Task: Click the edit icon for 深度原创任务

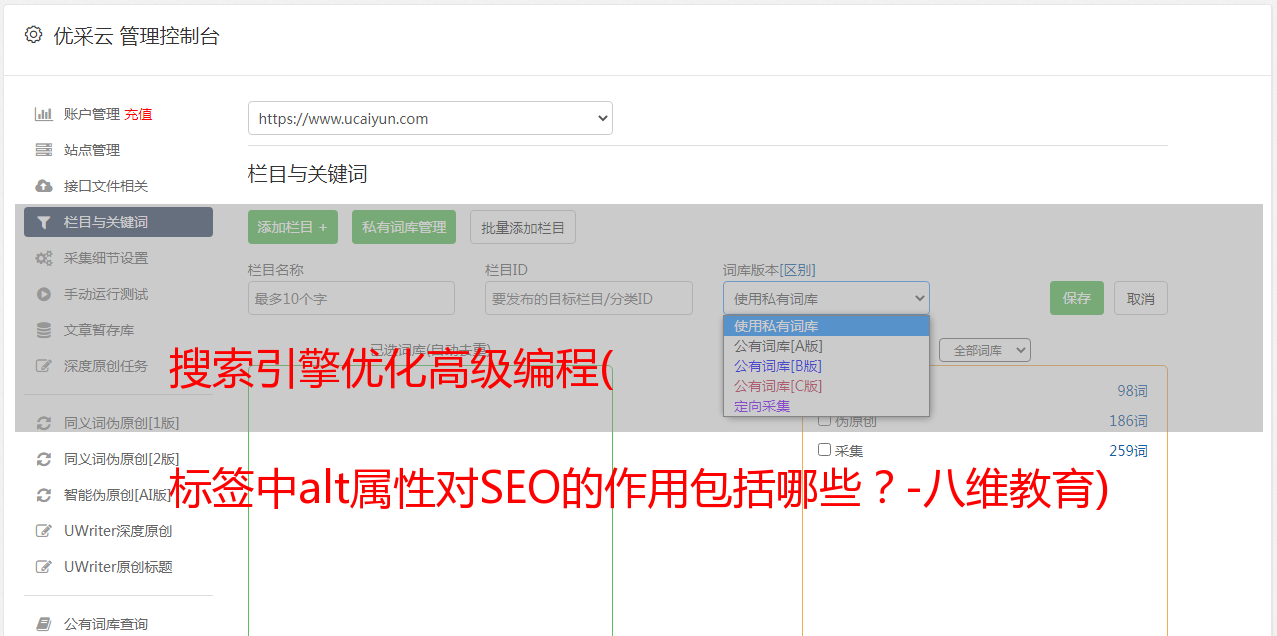Action: 43,366
